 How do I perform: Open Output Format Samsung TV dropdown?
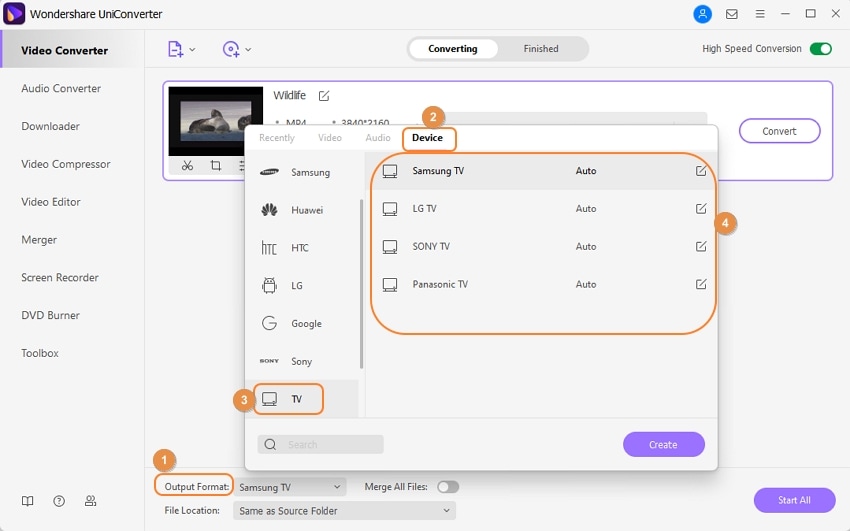(289, 487)
